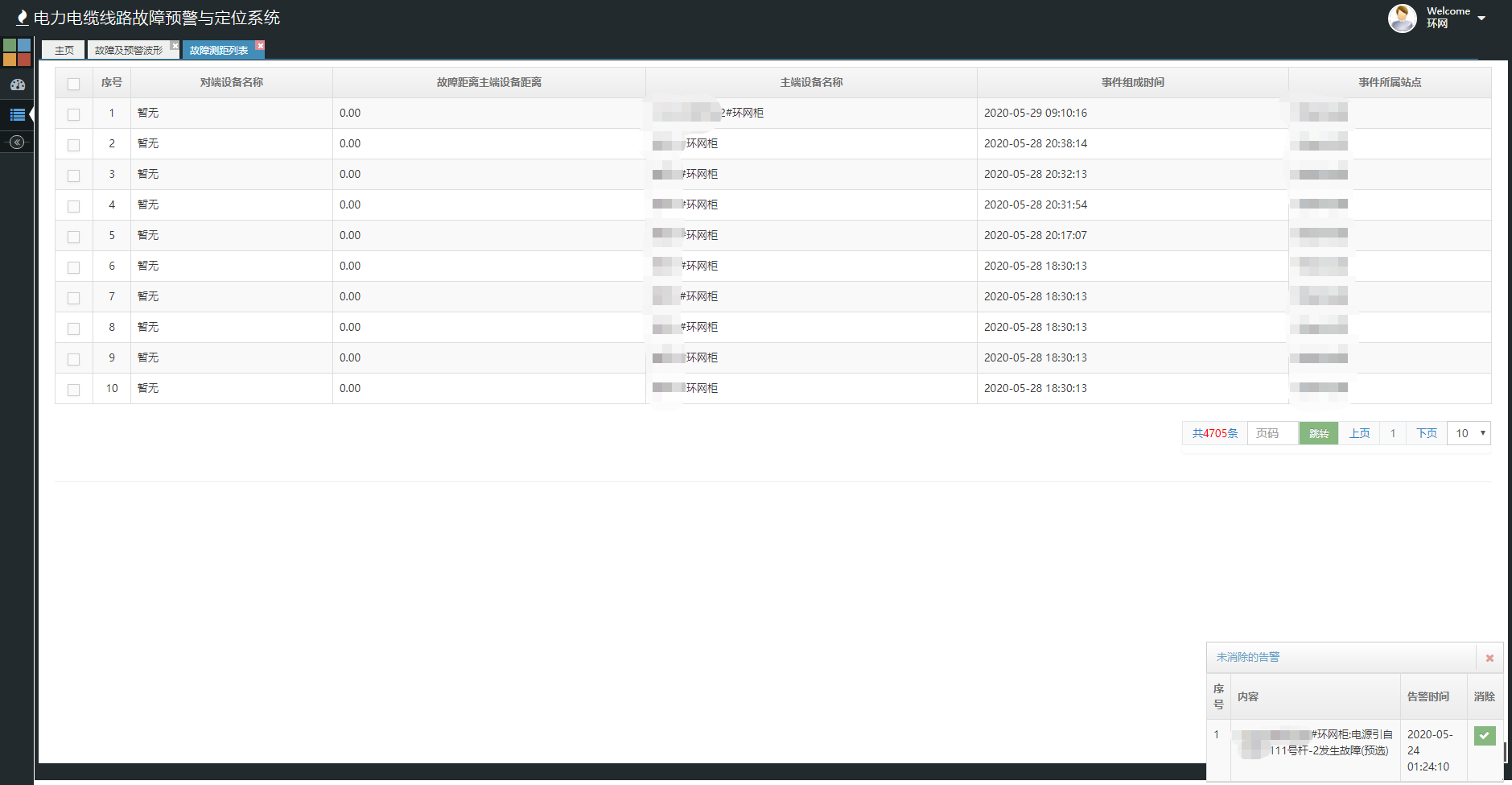This screenshot has height=785, width=1512.
Task: Open the page size dropdown showing 10
Action: coord(1469,433)
